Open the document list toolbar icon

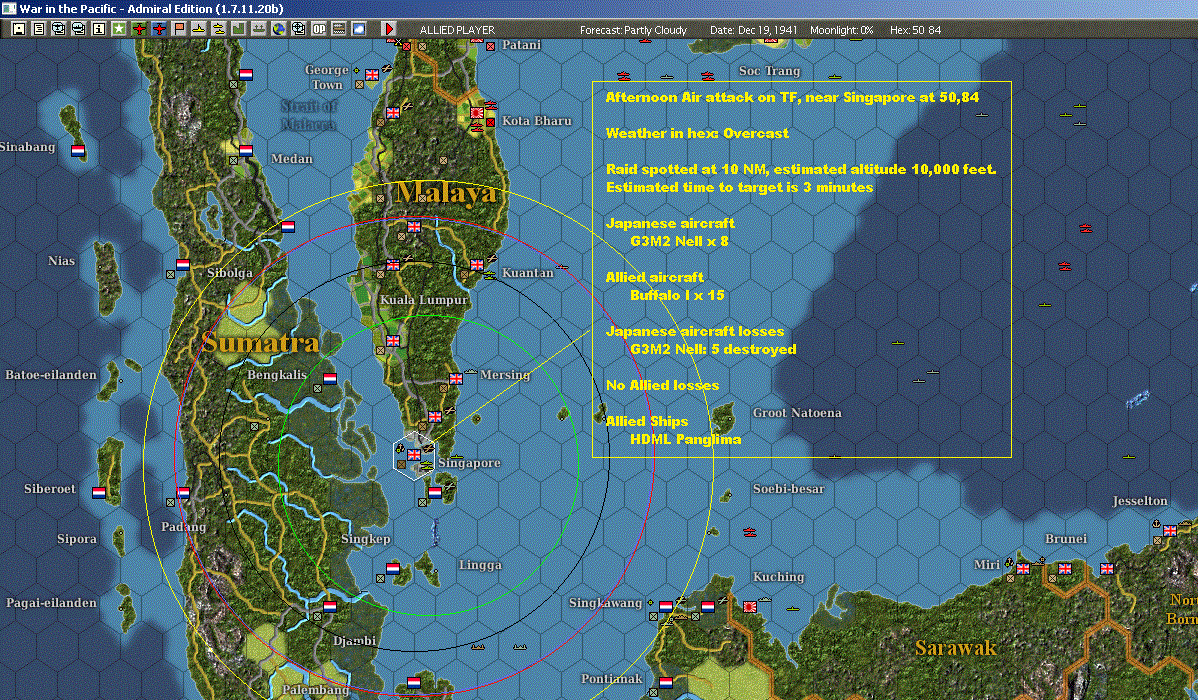pyautogui.click(x=39, y=29)
